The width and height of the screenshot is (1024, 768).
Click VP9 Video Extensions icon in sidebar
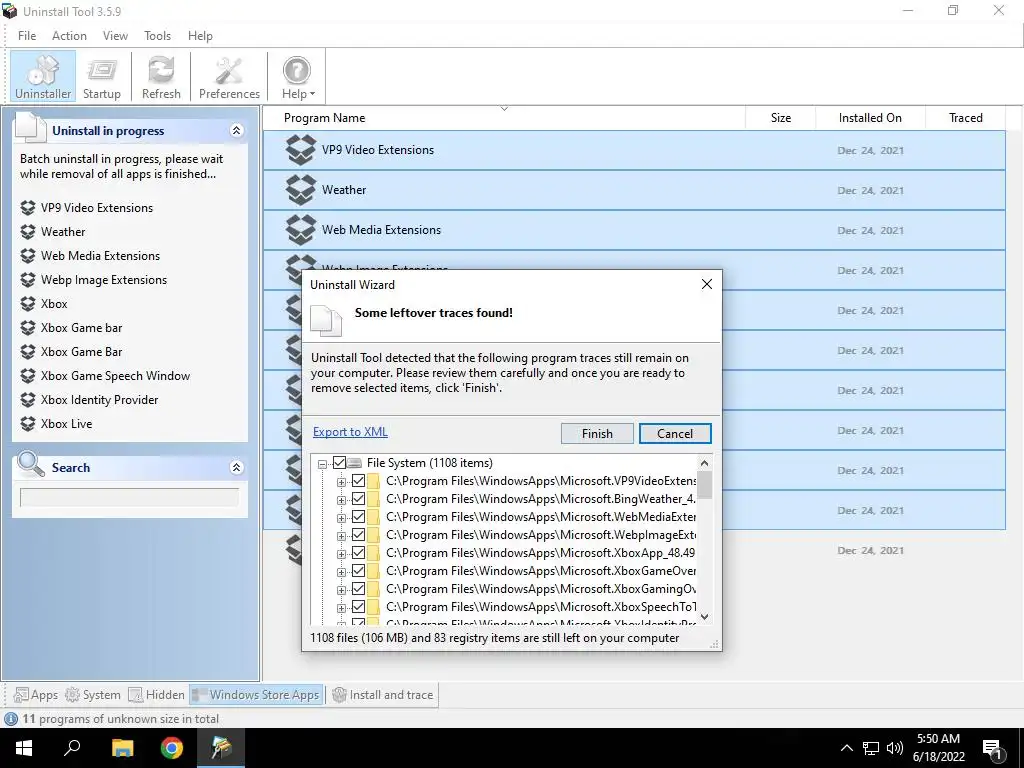click(x=27, y=208)
